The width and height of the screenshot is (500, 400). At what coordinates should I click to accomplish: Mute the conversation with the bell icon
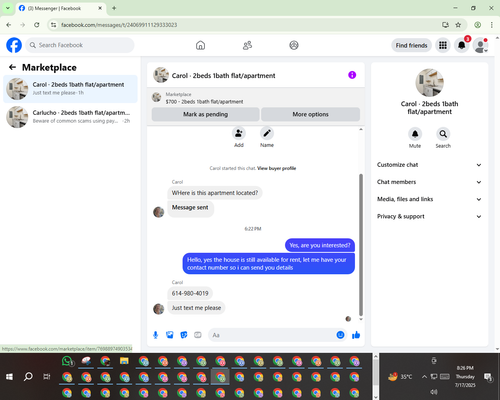415,134
